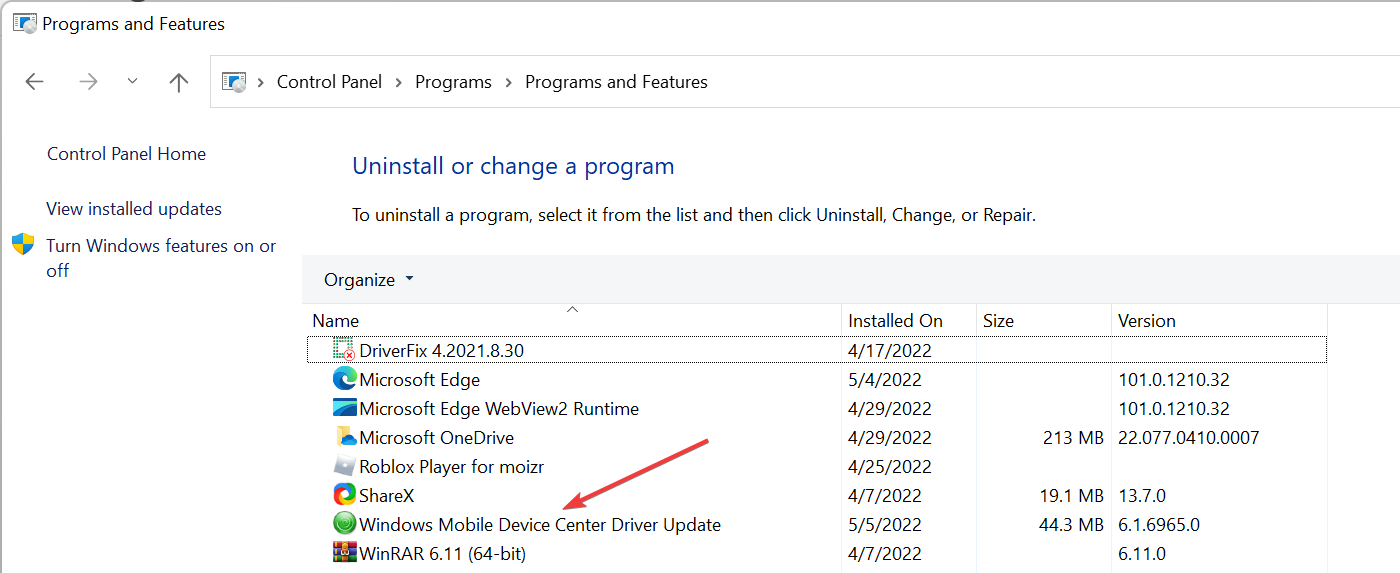The image size is (1400, 573).
Task: Click the 213 MB size value
Action: coord(1073,438)
